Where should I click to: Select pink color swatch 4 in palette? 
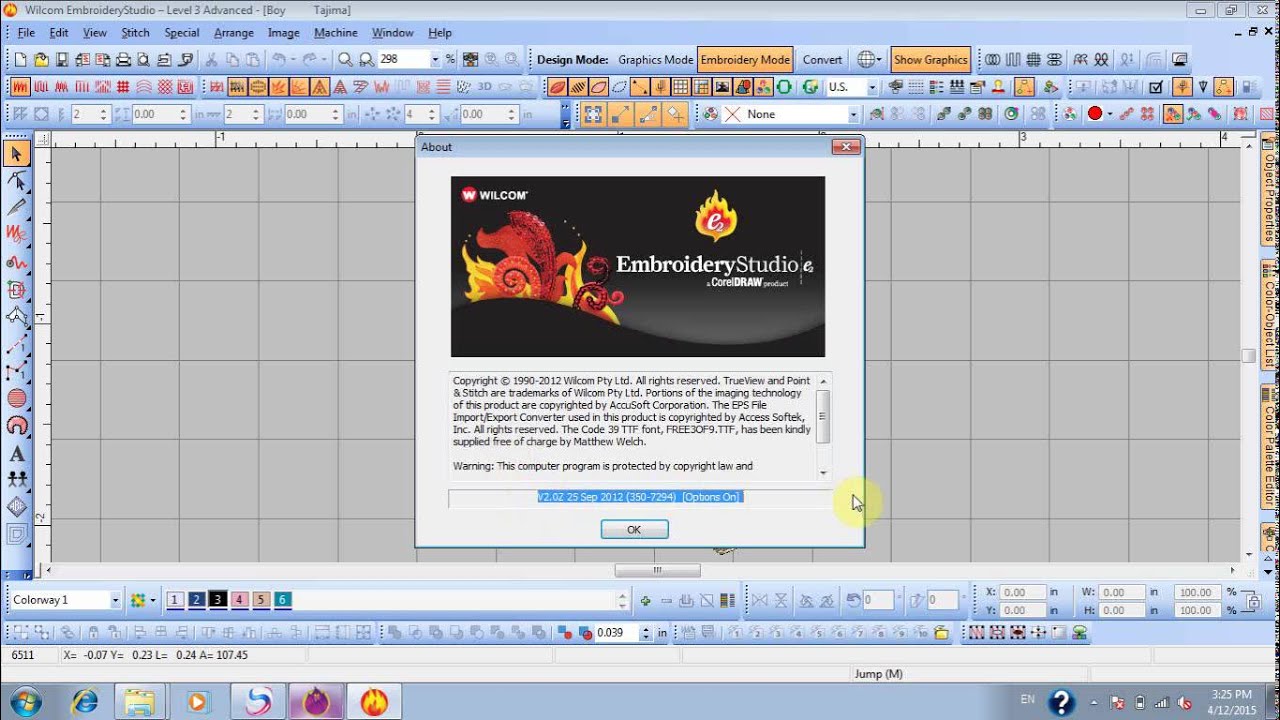pos(239,600)
